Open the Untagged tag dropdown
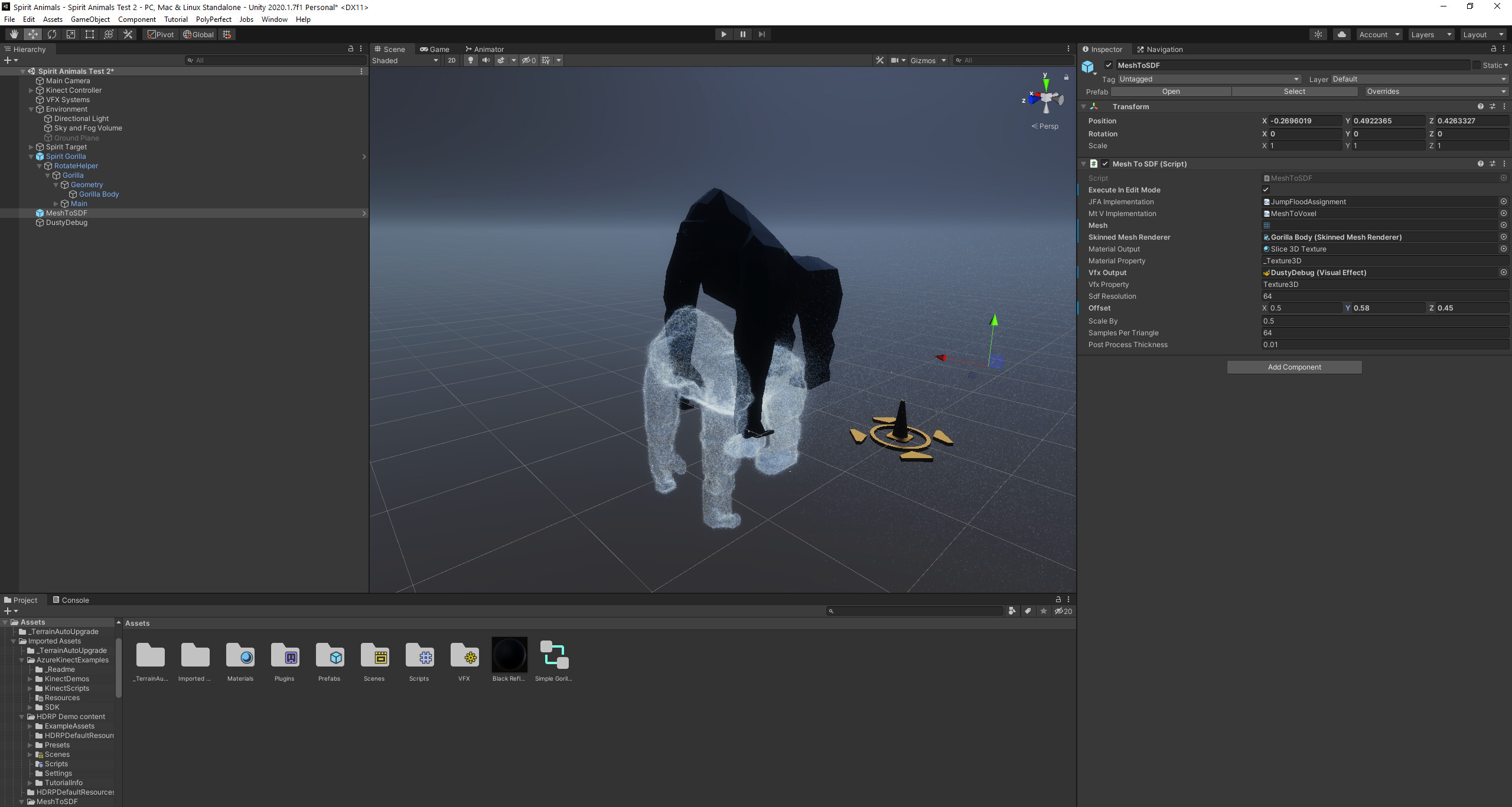 1208,79
